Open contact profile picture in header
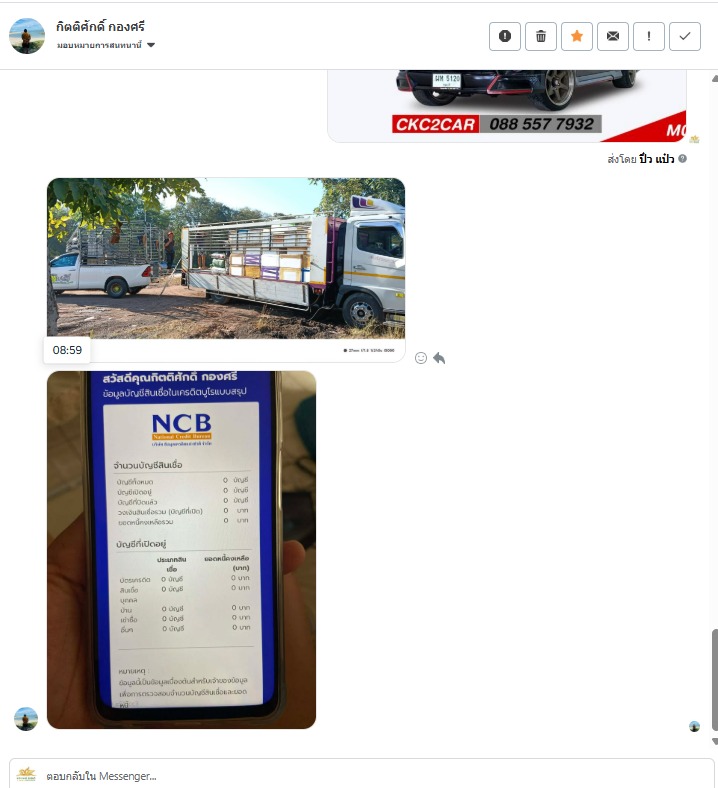Image resolution: width=718 pixels, height=788 pixels. point(27,36)
